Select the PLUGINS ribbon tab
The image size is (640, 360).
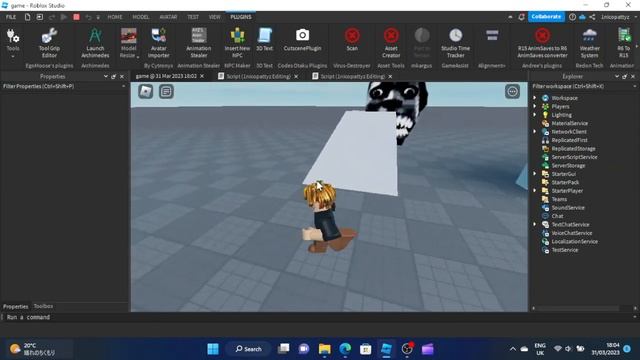(x=241, y=17)
